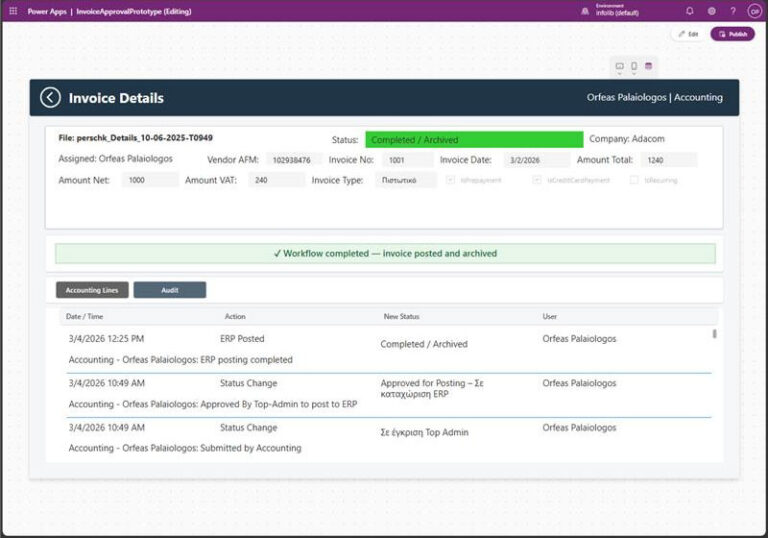Click the audit list scrollbar thumb
This screenshot has height=538, width=768.
pyautogui.click(x=715, y=334)
